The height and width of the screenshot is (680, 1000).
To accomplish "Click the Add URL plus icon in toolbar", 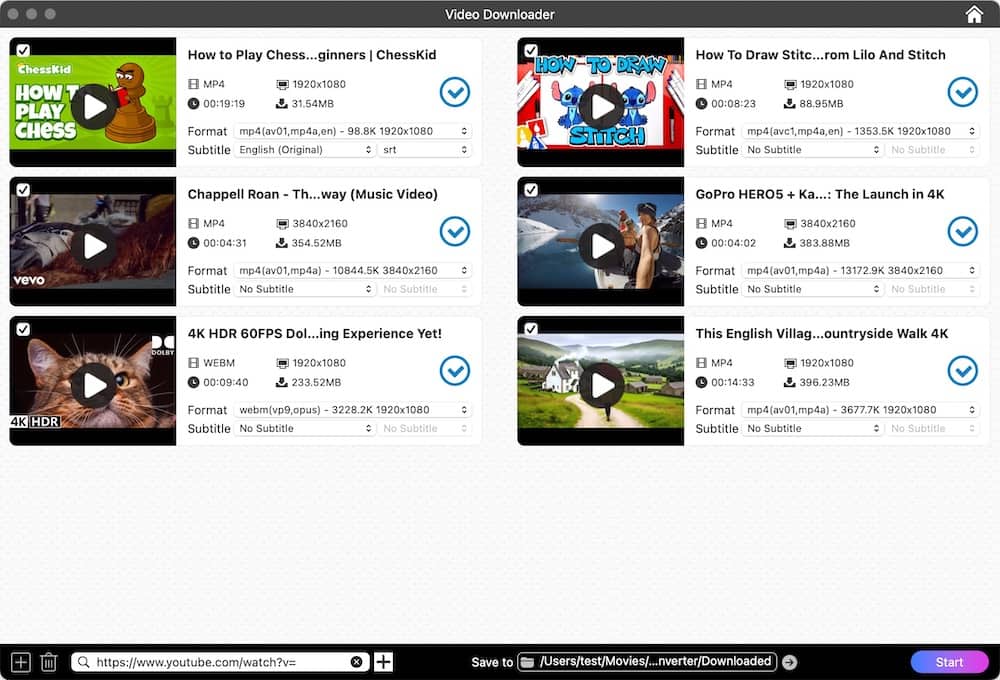I will tap(21, 661).
